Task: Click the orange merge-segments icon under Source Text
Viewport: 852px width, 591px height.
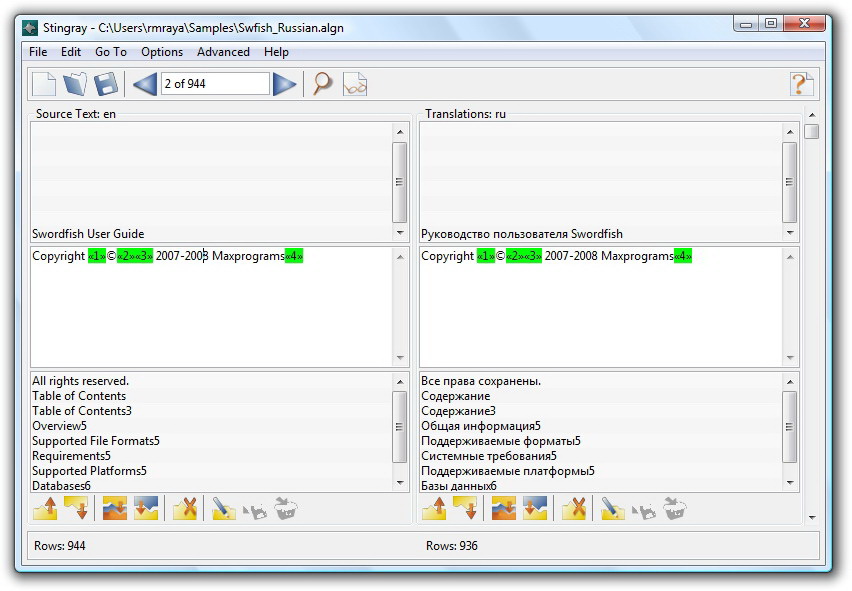Action: [115, 509]
